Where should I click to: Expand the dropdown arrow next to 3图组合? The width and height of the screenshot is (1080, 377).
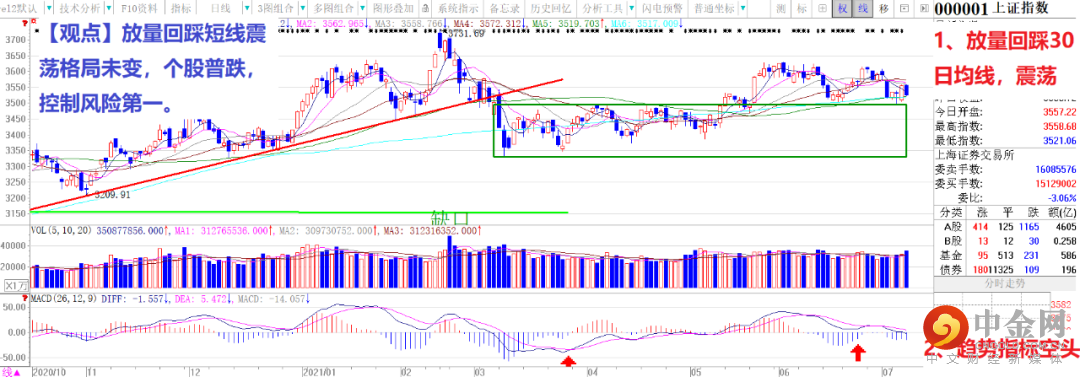[x=304, y=8]
